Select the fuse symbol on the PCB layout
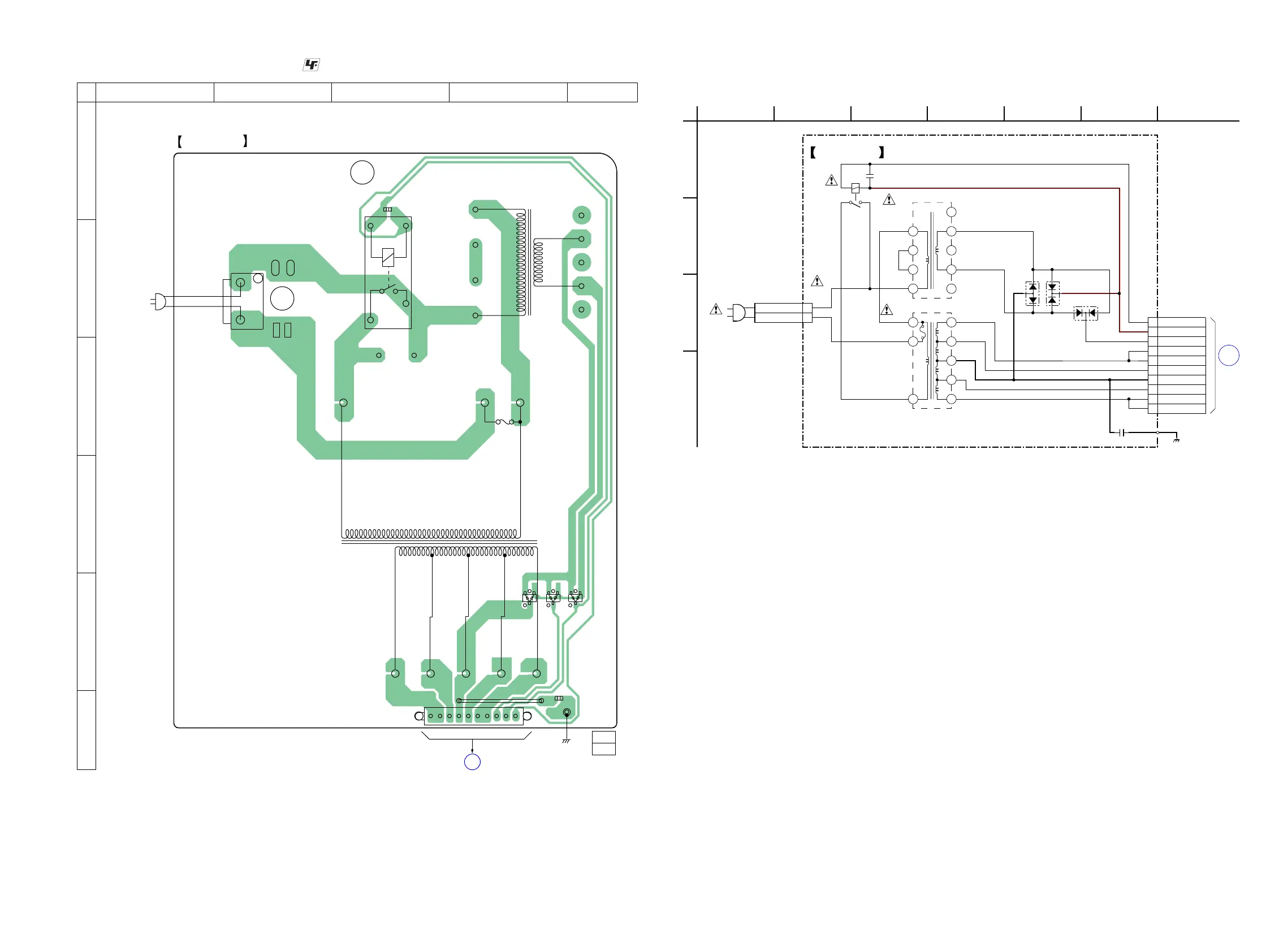 (505, 422)
